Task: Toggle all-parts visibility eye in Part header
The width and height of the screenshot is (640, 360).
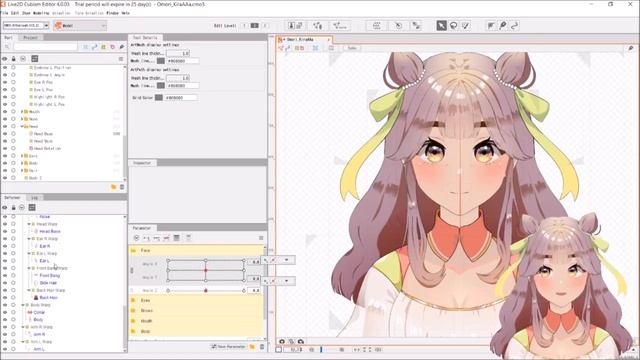Action: pos(5,59)
